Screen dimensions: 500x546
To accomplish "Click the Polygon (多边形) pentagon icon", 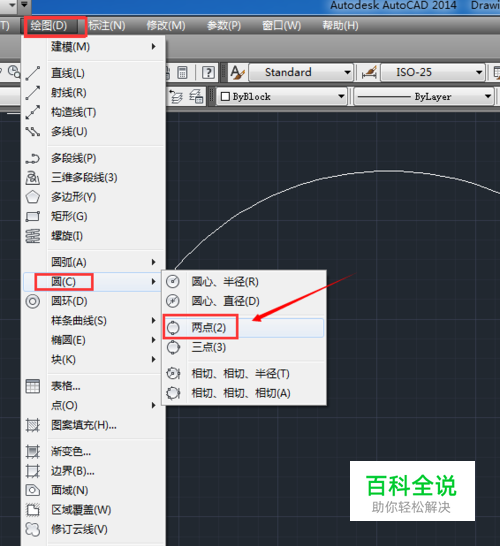I will pos(33,197).
